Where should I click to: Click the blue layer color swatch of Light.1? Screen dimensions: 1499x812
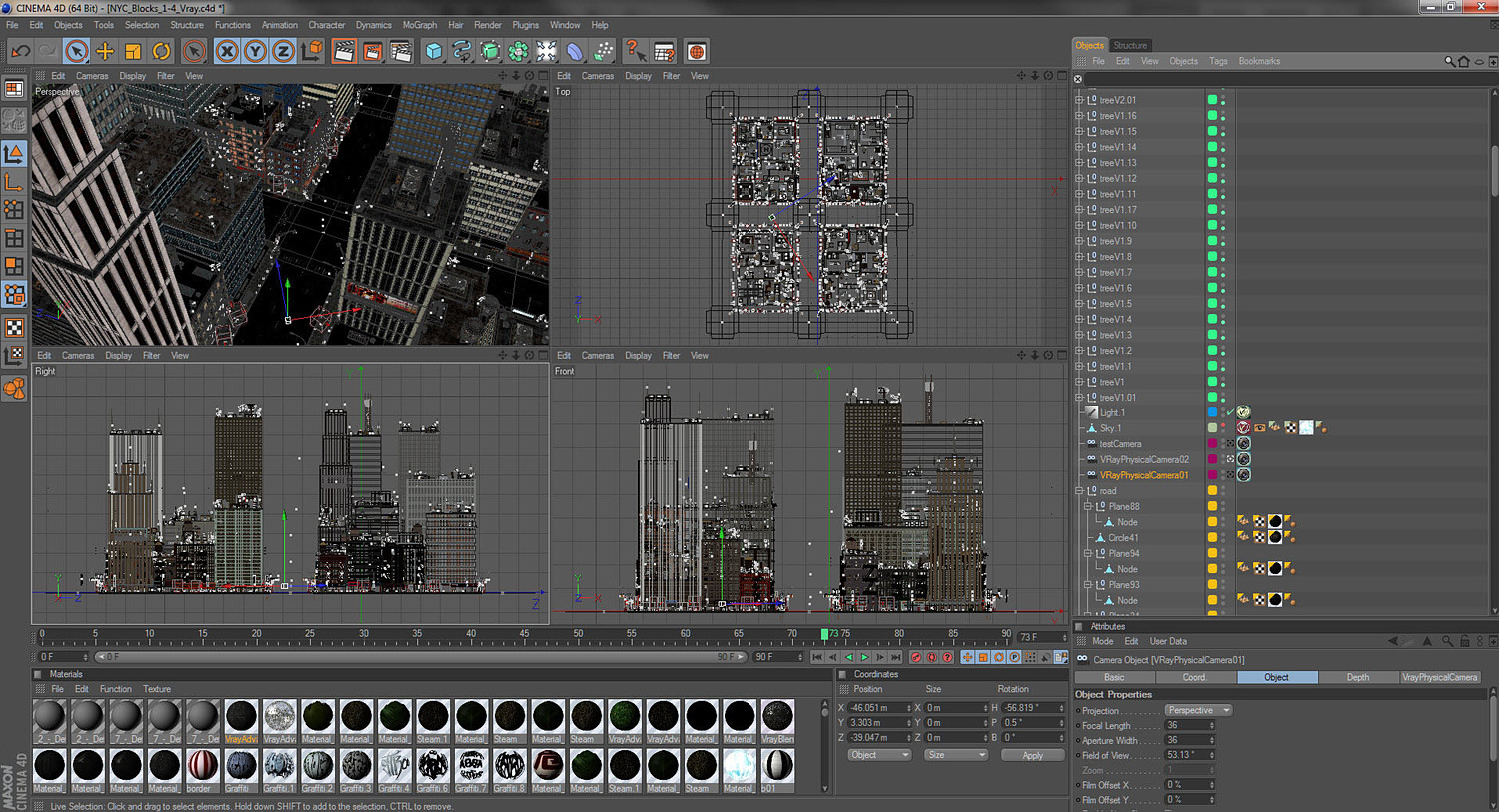click(1212, 412)
